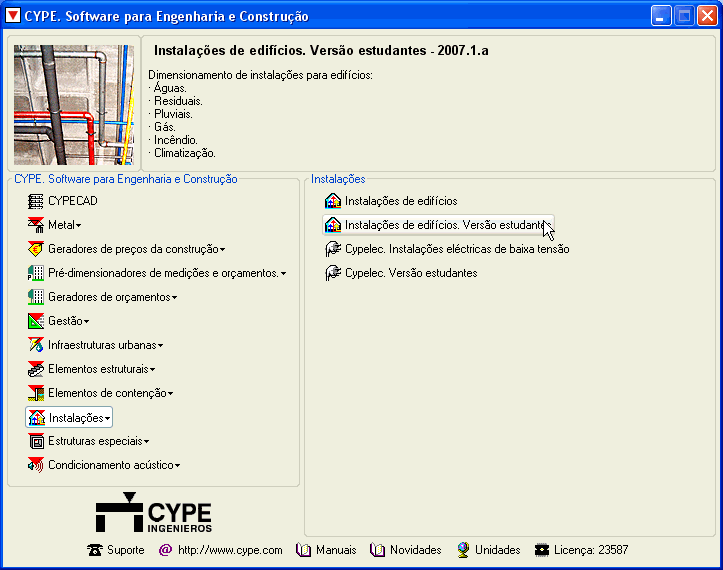
Task: Expand Elementos estruturais dropdown arrow
Action: [x=152, y=369]
